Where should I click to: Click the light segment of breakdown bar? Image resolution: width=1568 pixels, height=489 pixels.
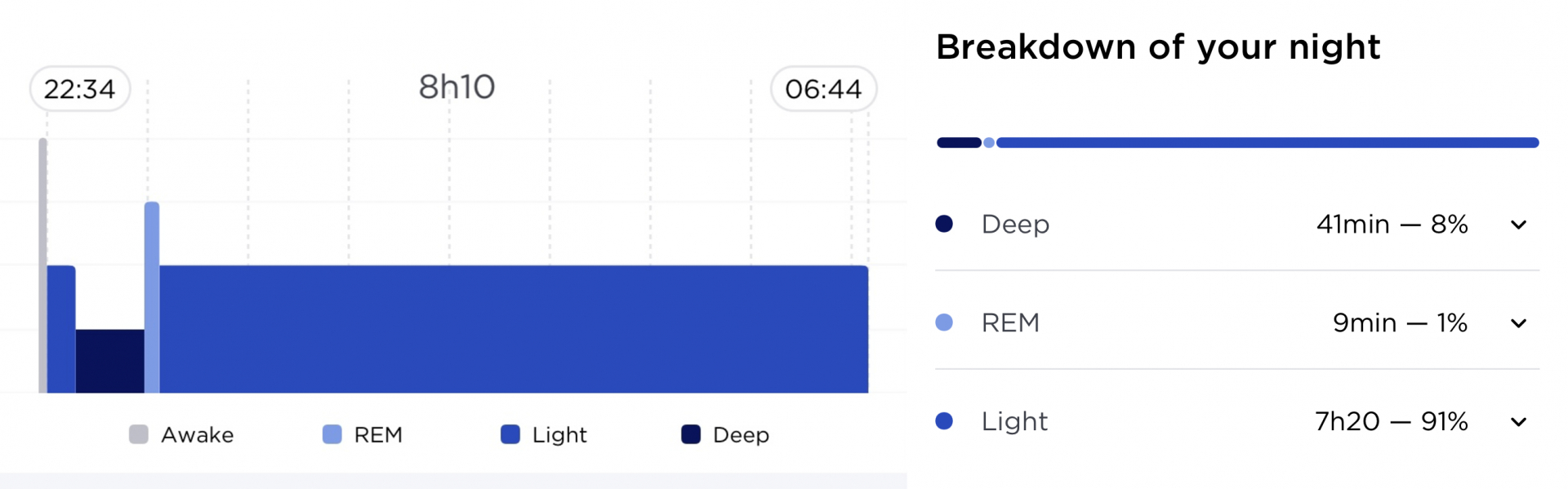coord(1267,143)
